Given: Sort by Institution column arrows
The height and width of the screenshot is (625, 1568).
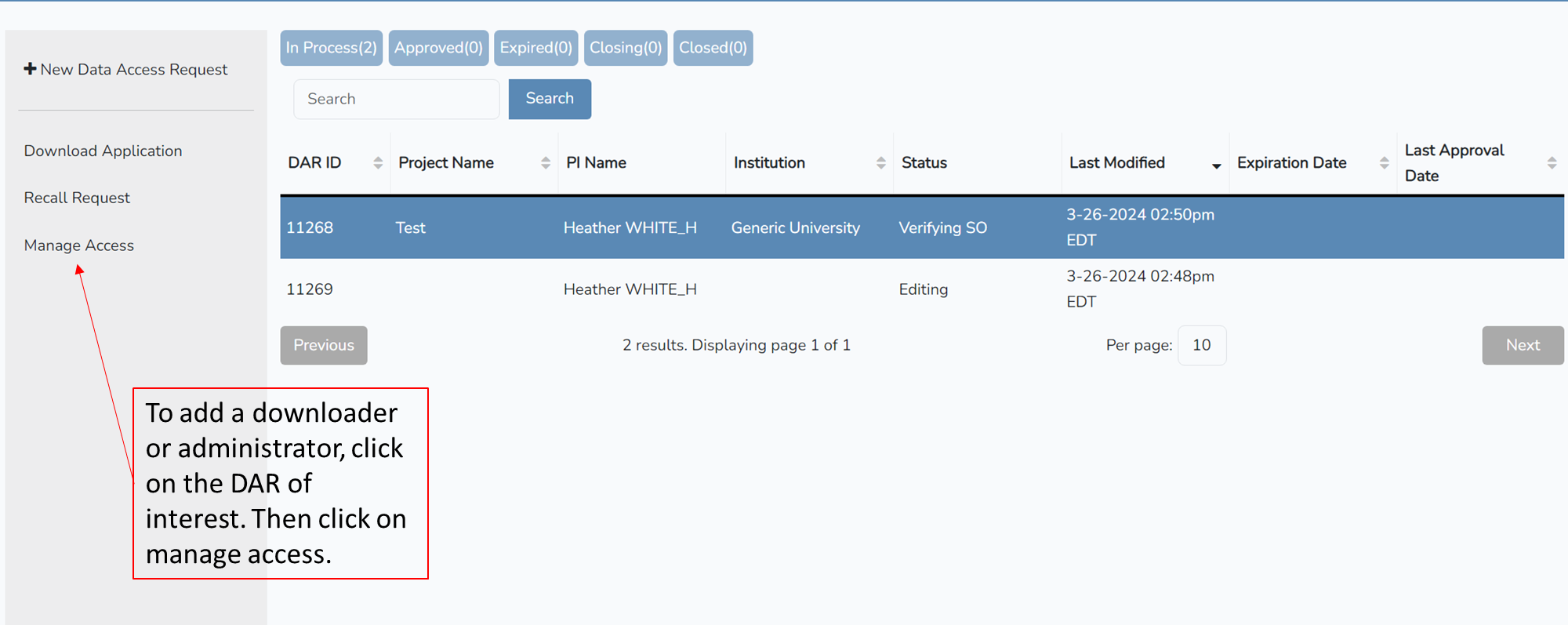Looking at the screenshot, I should [880, 163].
